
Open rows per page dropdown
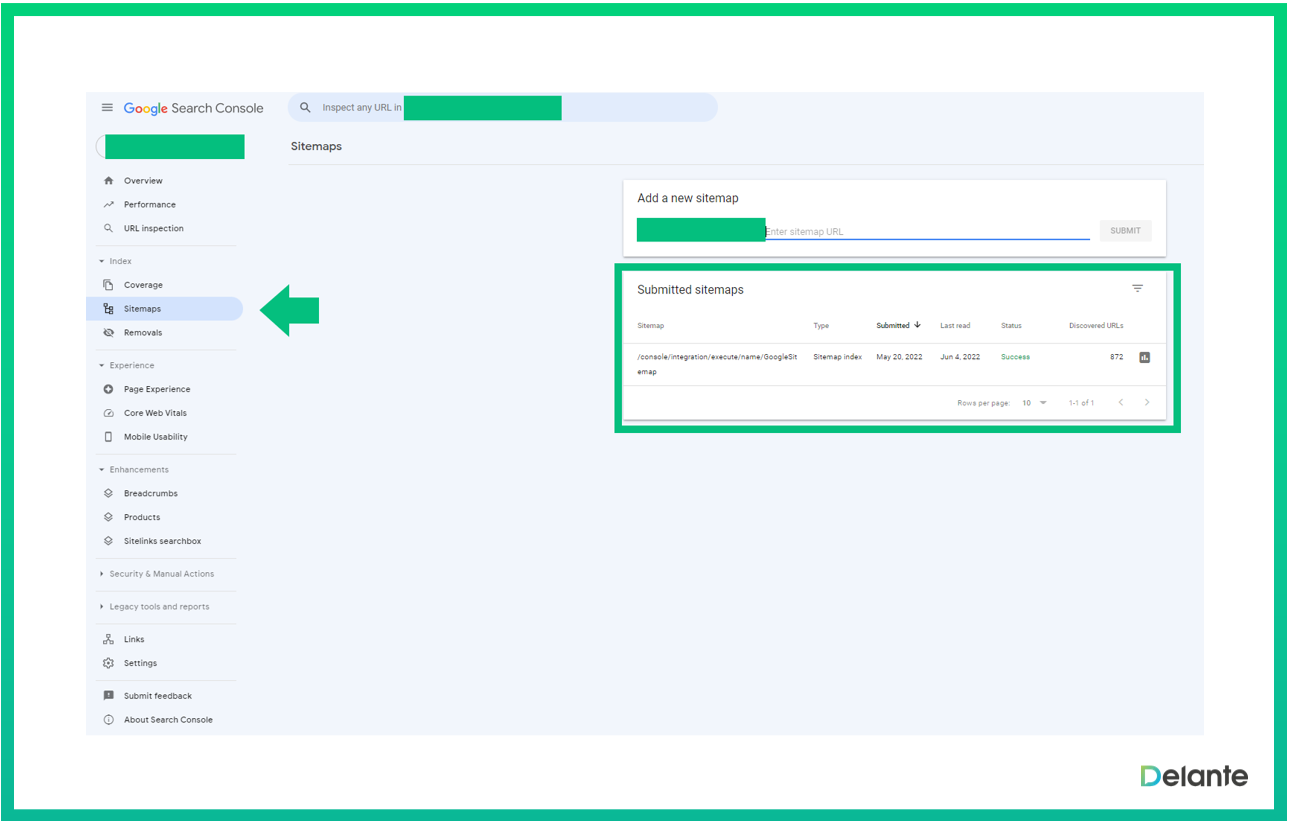point(1034,403)
